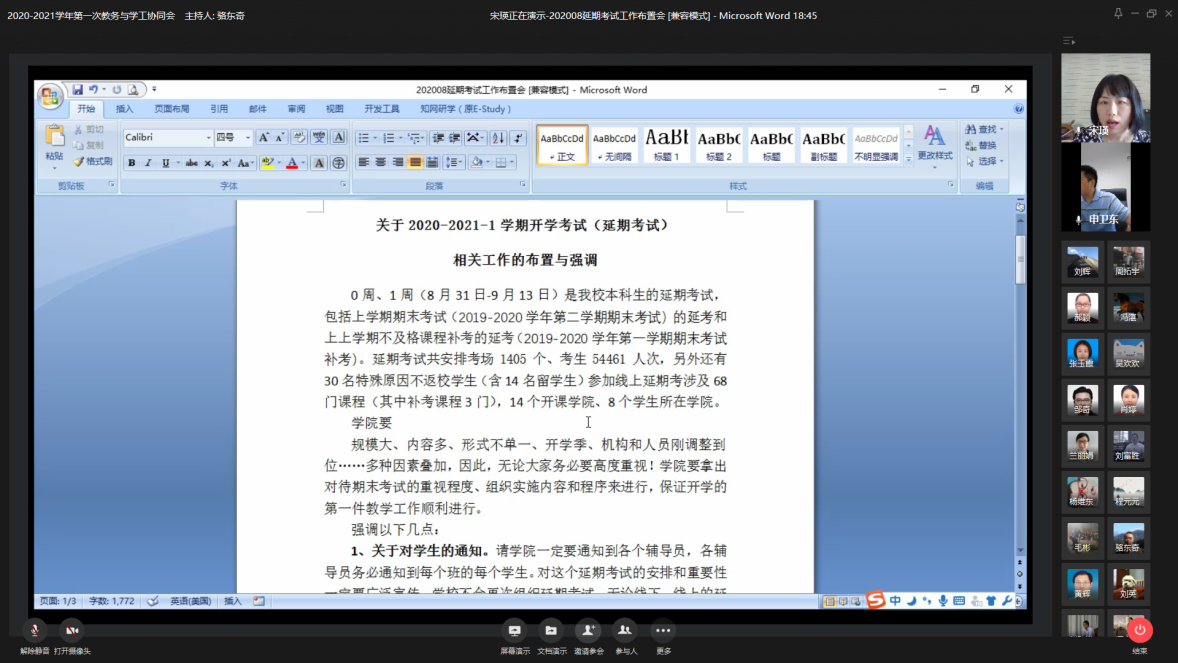Apply center paragraph alignment

pos(381,162)
